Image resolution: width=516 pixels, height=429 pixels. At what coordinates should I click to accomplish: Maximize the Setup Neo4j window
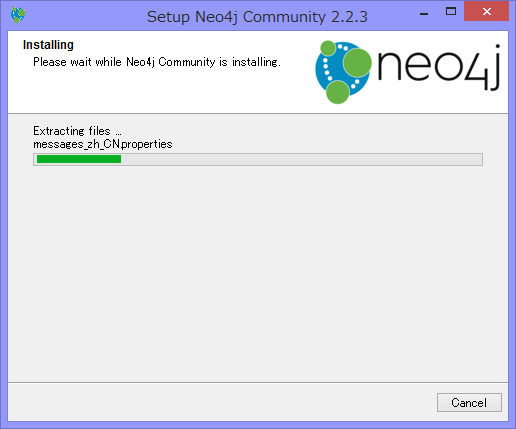click(x=451, y=12)
